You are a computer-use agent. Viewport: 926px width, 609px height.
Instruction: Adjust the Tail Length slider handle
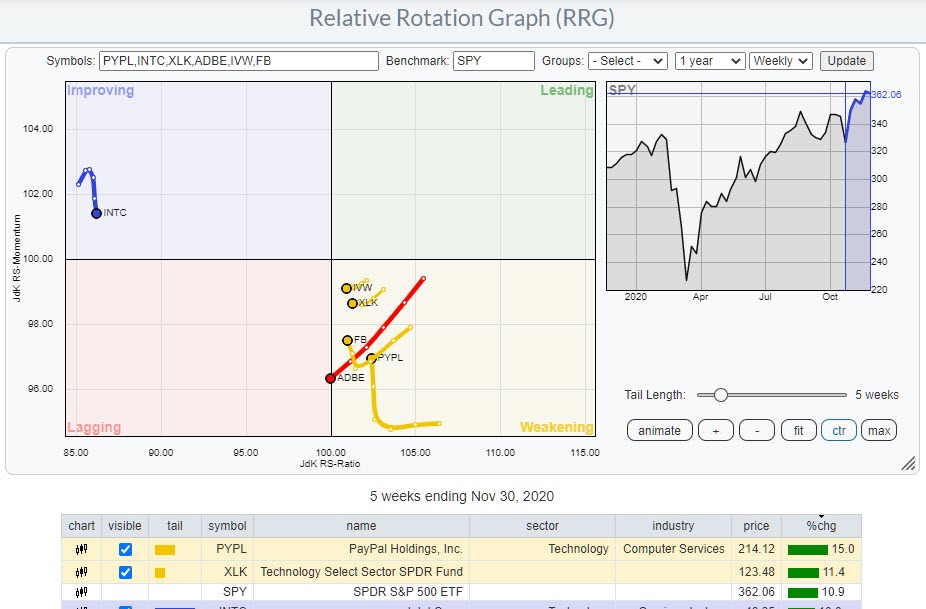(x=720, y=395)
